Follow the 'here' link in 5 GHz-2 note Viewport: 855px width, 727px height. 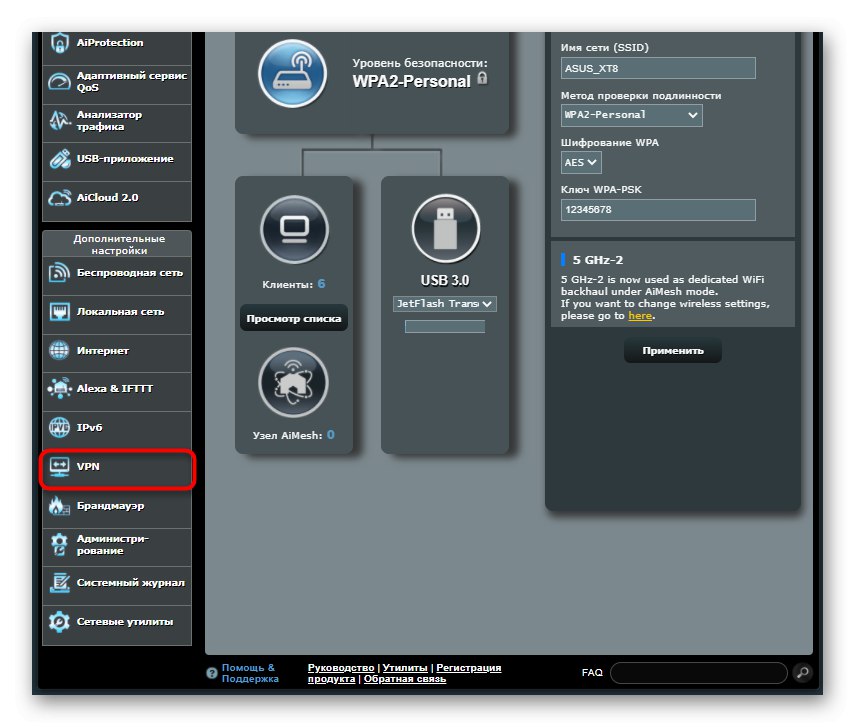point(640,316)
